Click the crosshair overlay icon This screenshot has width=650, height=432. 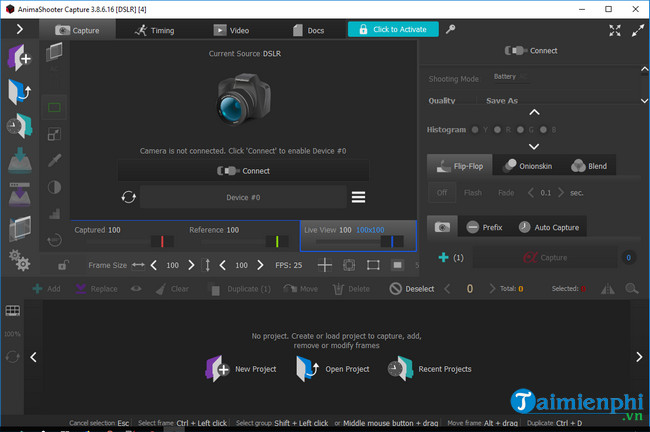click(x=325, y=265)
